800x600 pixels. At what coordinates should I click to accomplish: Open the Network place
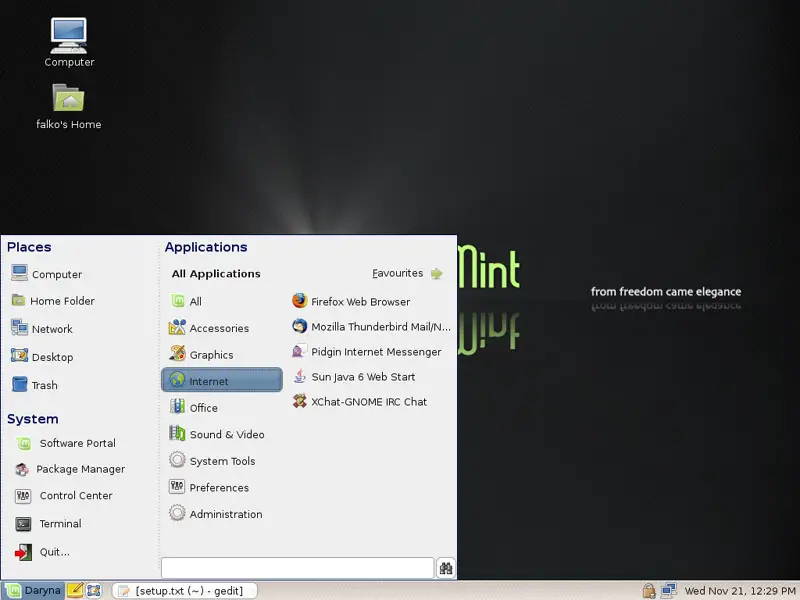click(x=42, y=329)
